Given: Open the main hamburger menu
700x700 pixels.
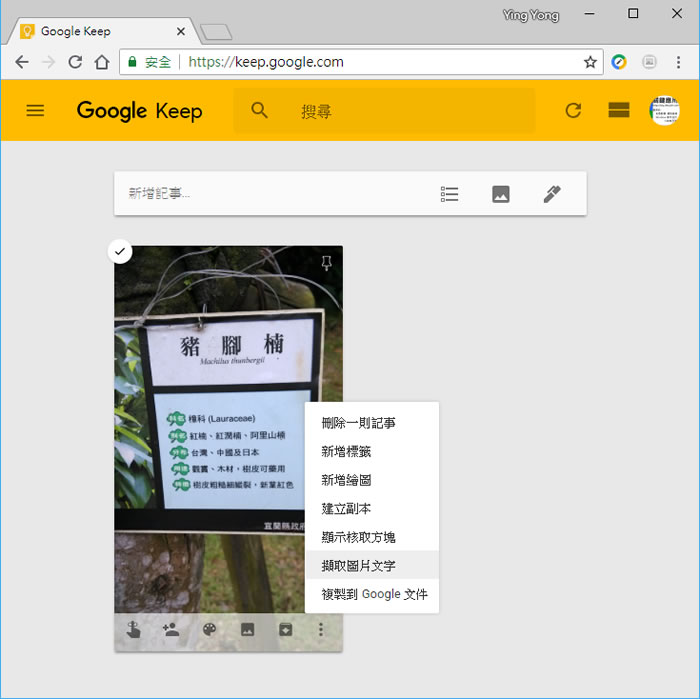Looking at the screenshot, I should point(35,110).
